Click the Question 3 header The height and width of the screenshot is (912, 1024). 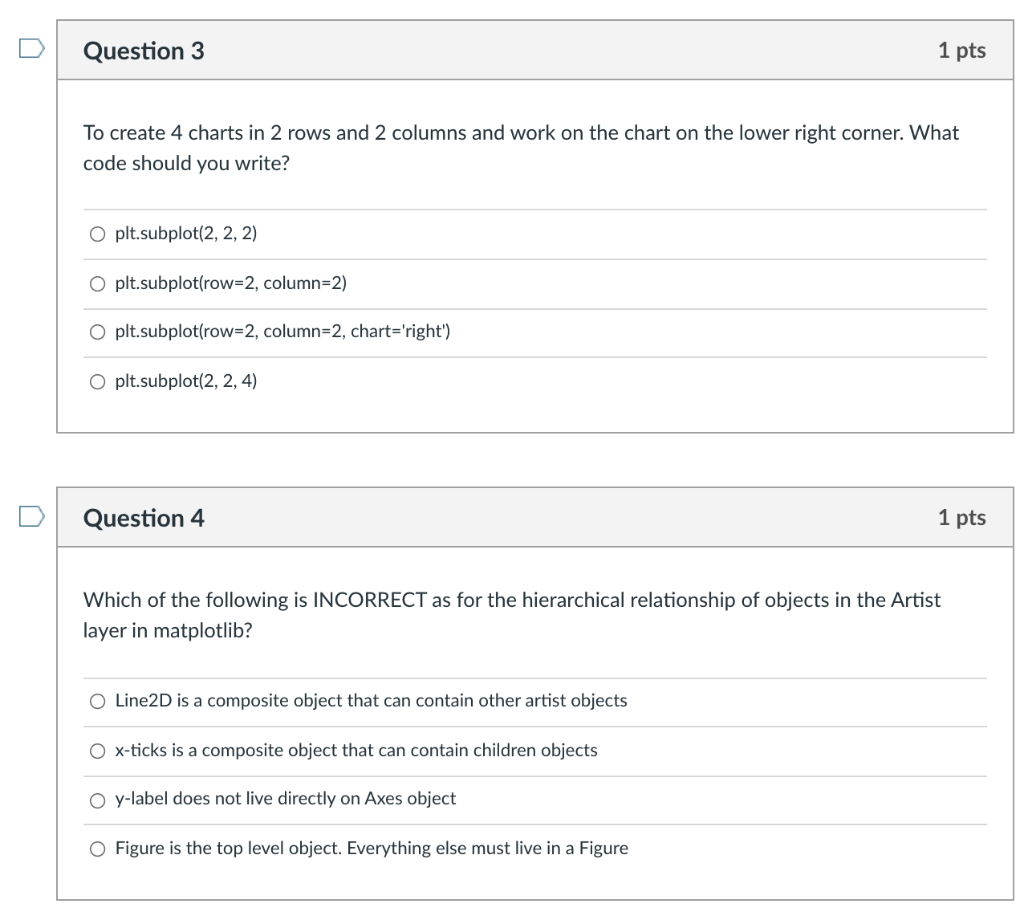pos(143,50)
